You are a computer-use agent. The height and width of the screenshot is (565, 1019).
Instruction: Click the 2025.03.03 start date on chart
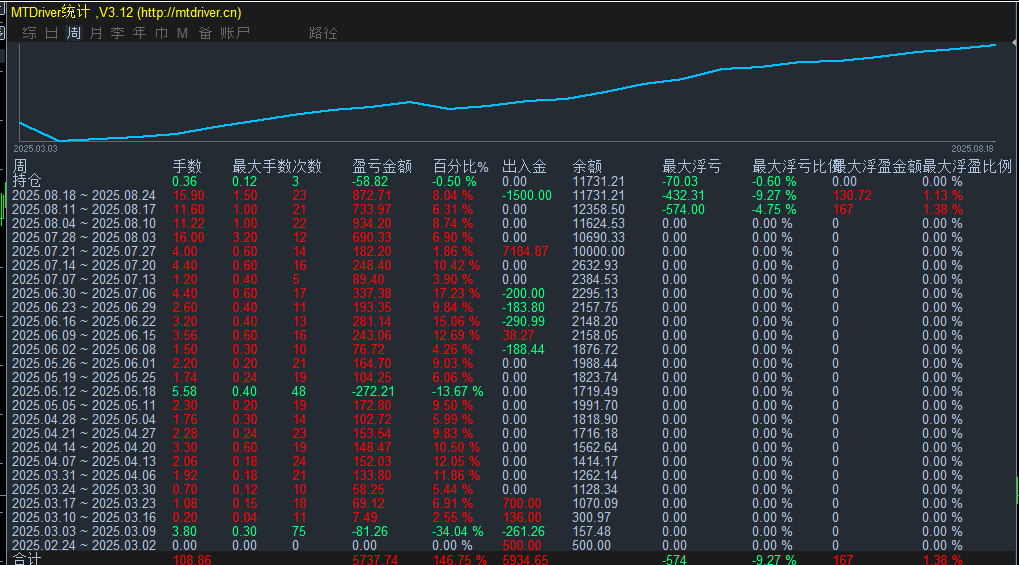pyautogui.click(x=35, y=148)
